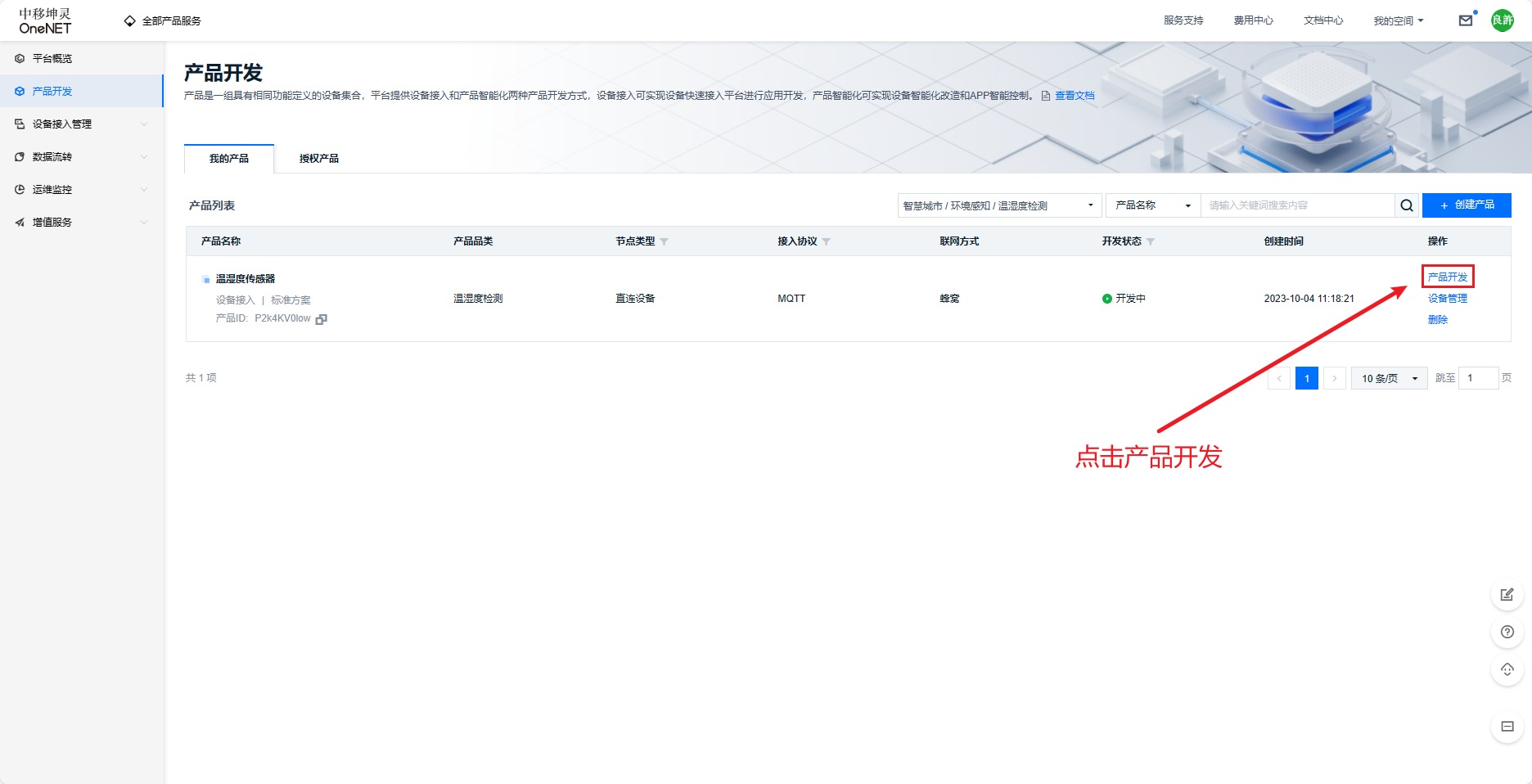The width and height of the screenshot is (1532, 784).
Task: Open the 产品名称 search type dropdown
Action: (x=1153, y=205)
